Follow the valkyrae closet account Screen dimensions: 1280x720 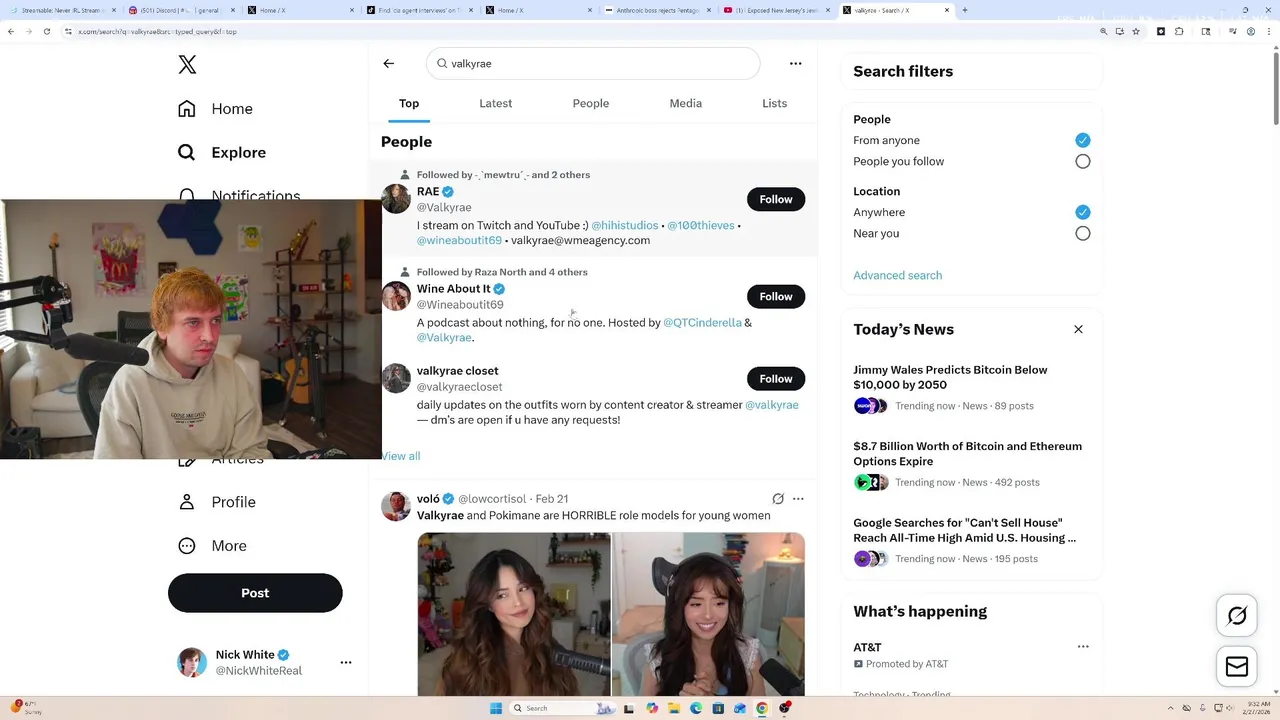click(776, 378)
